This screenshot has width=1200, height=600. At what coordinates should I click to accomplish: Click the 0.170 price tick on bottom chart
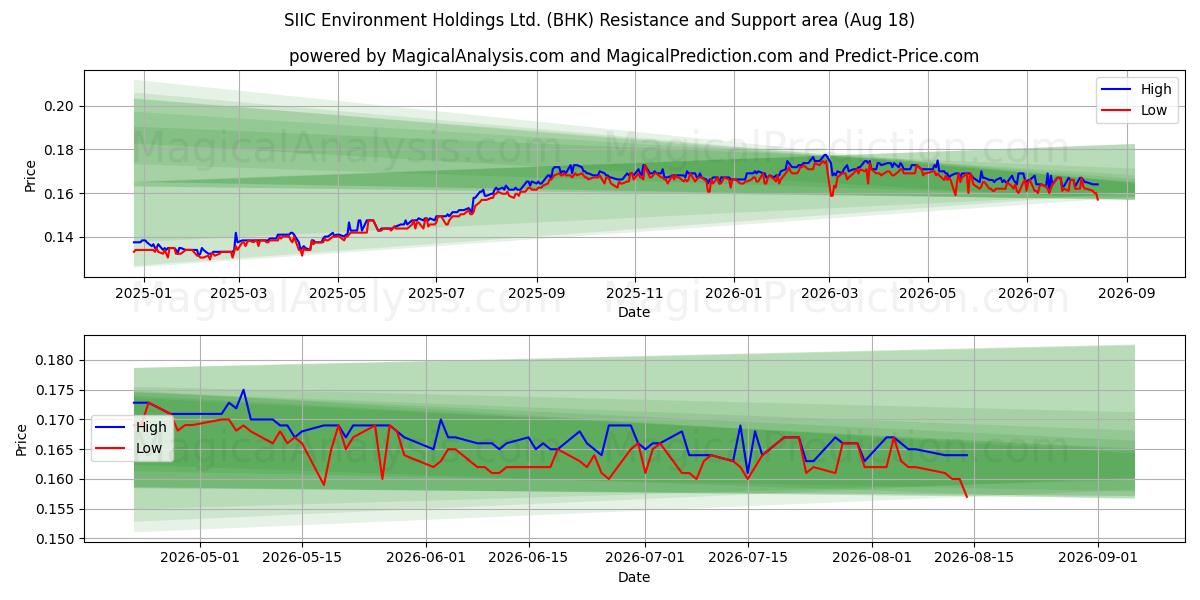click(x=55, y=420)
